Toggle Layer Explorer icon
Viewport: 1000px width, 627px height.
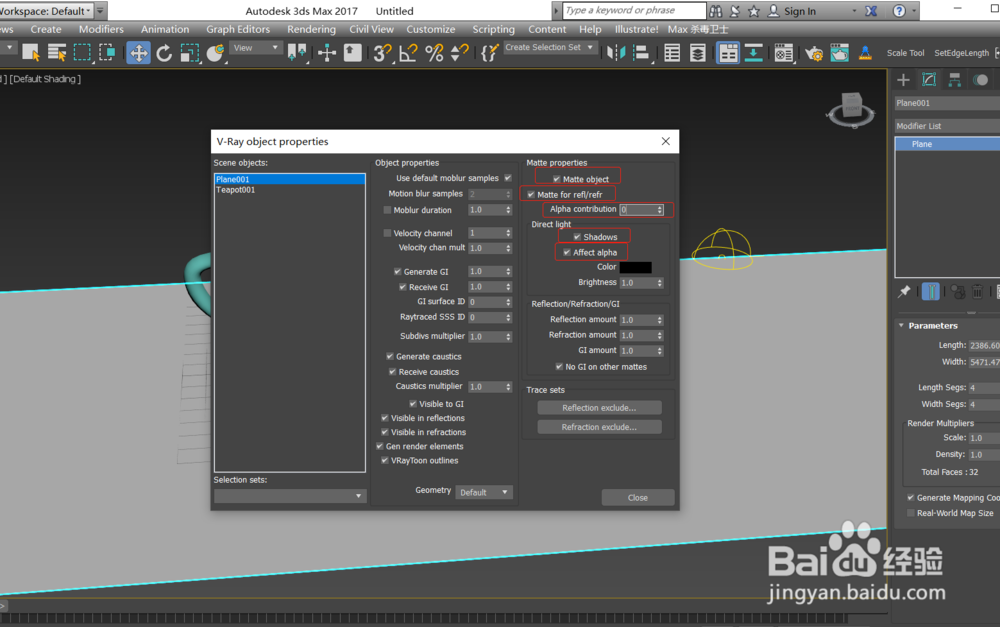pyautogui.click(x=698, y=52)
